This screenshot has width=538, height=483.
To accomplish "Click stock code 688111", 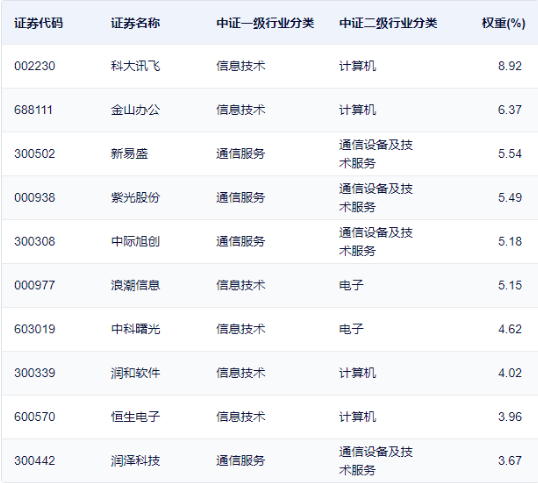I will pyautogui.click(x=33, y=110).
